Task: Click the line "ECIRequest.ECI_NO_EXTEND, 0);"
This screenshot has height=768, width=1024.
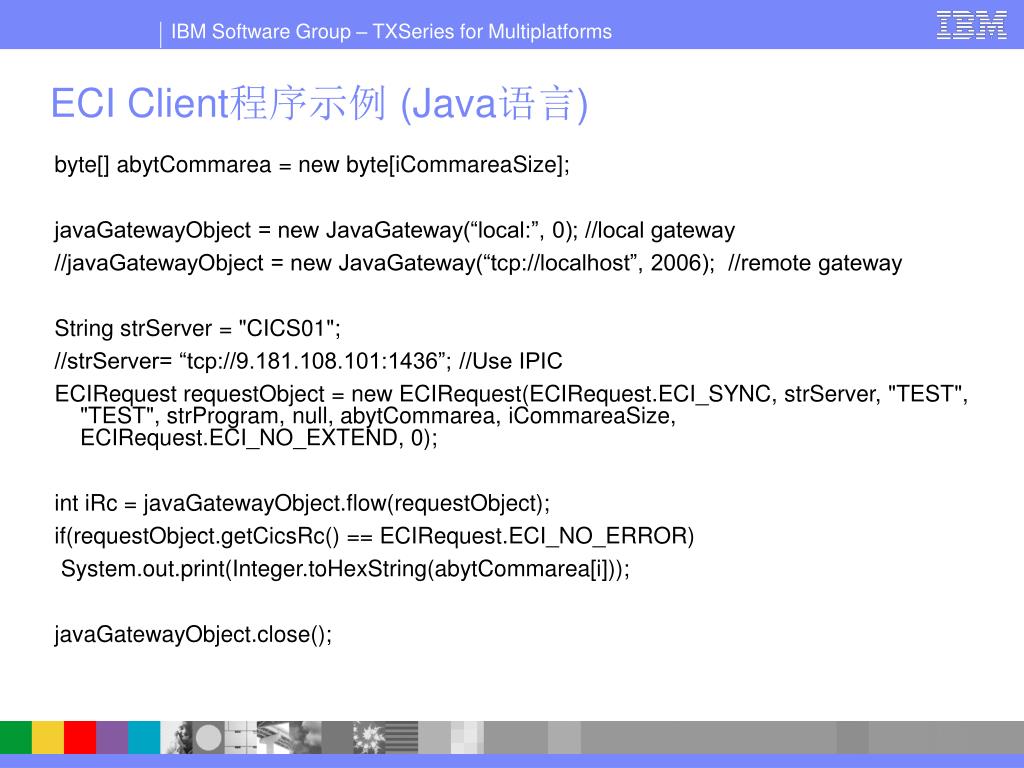Action: click(x=259, y=438)
